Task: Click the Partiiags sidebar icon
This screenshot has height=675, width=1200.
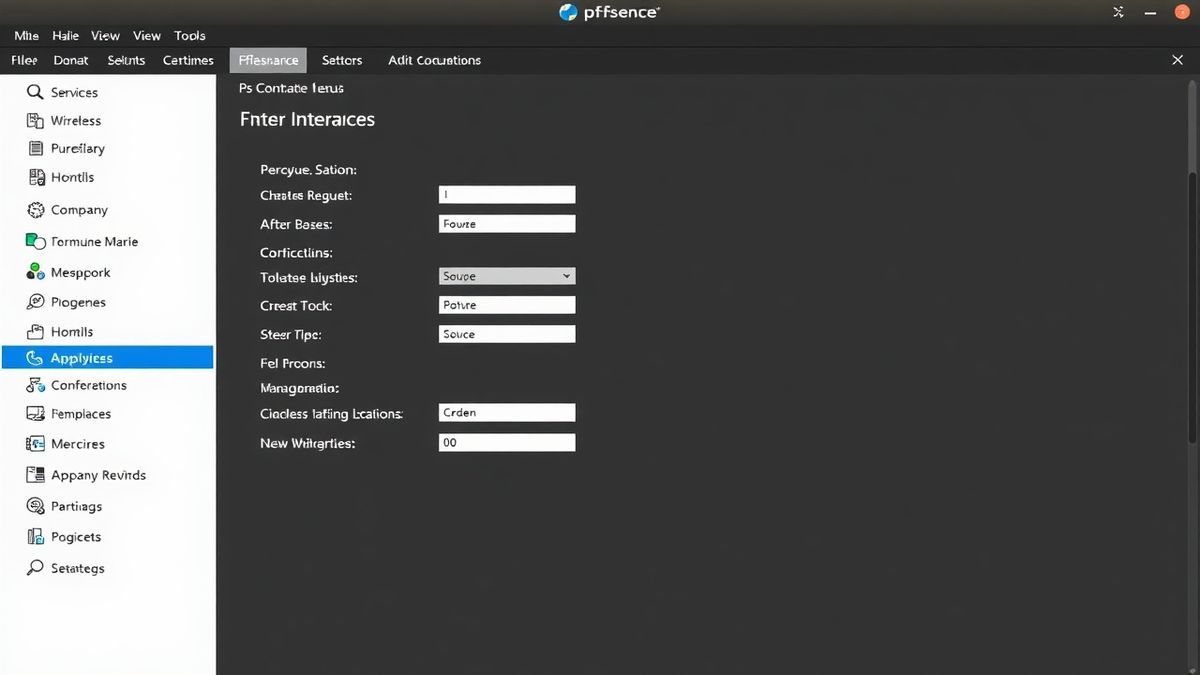Action: coord(35,506)
